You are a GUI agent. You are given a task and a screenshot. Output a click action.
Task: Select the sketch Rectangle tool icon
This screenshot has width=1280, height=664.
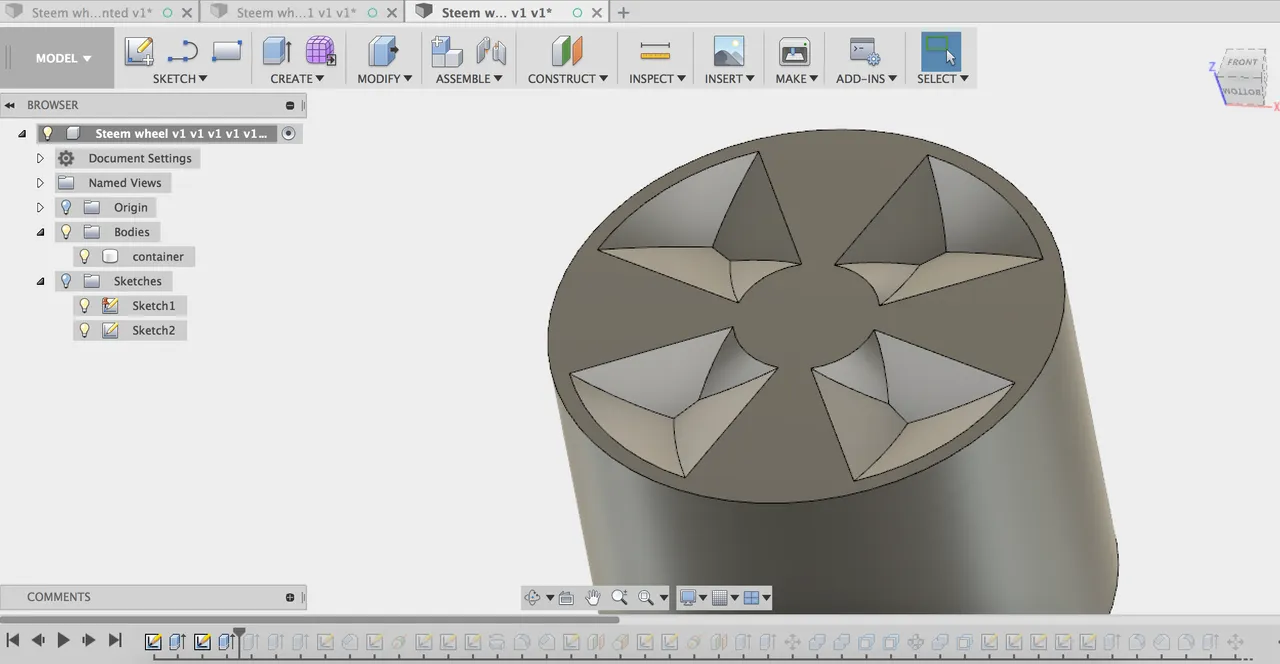coord(227,50)
